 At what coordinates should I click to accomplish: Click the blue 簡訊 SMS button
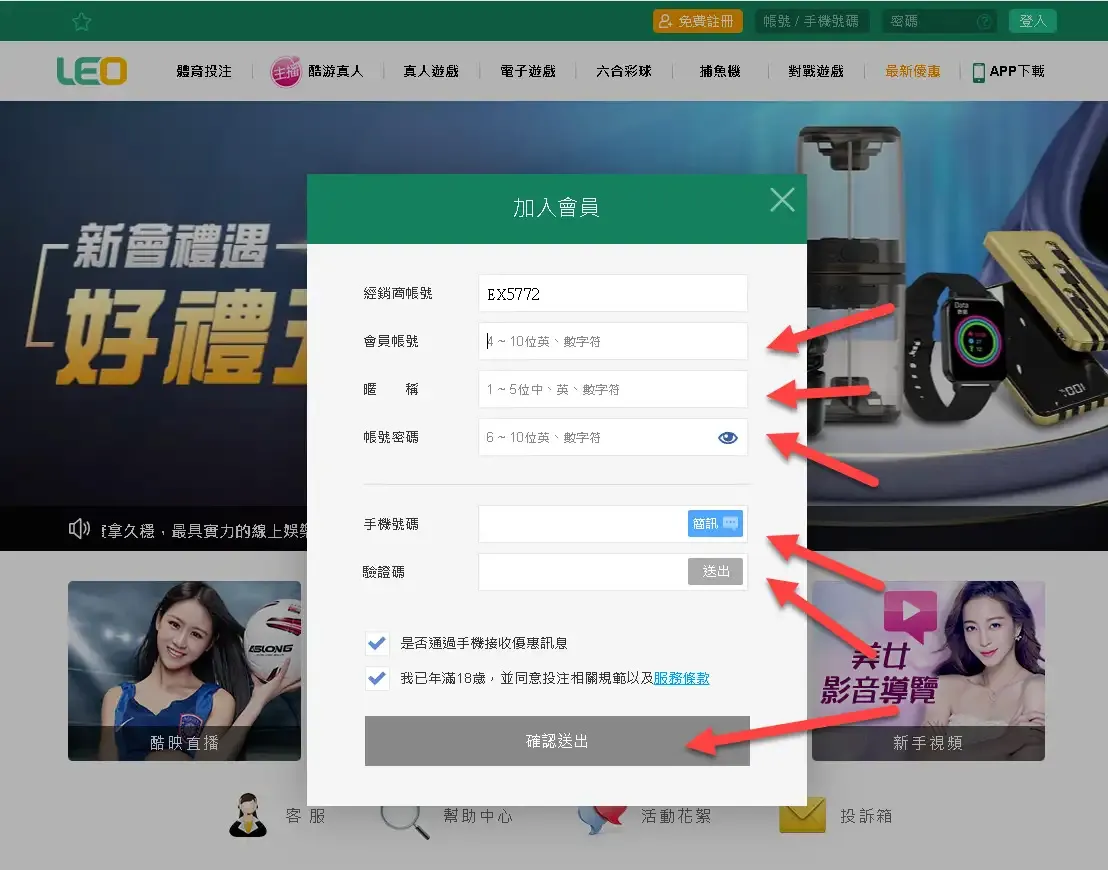click(715, 524)
